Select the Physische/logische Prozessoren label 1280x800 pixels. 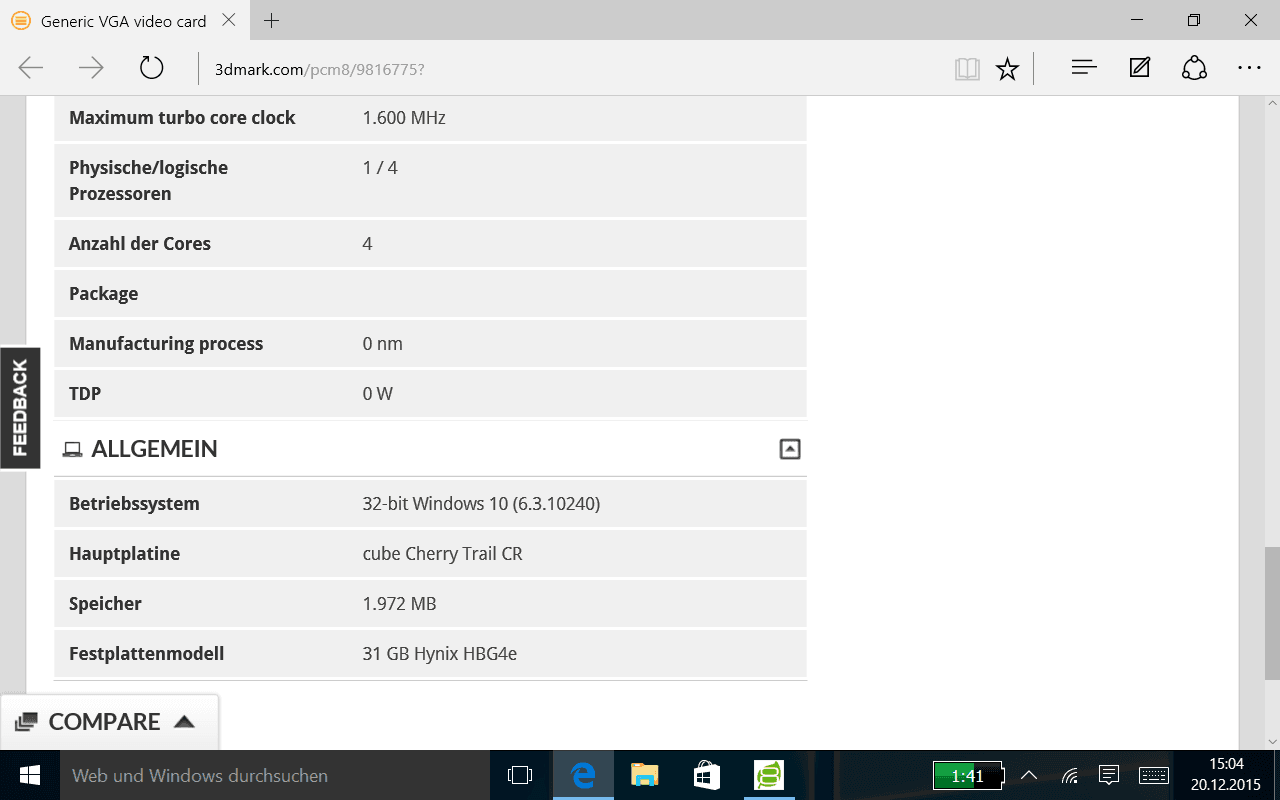[148, 181]
